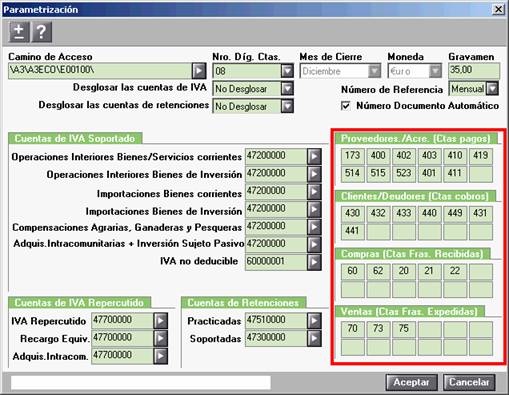Click Ventas account cell 73

pyautogui.click(x=378, y=329)
